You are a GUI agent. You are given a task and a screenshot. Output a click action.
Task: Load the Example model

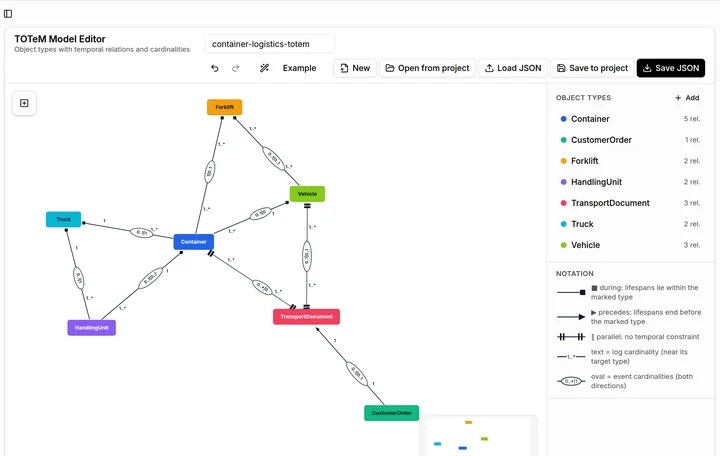point(299,68)
